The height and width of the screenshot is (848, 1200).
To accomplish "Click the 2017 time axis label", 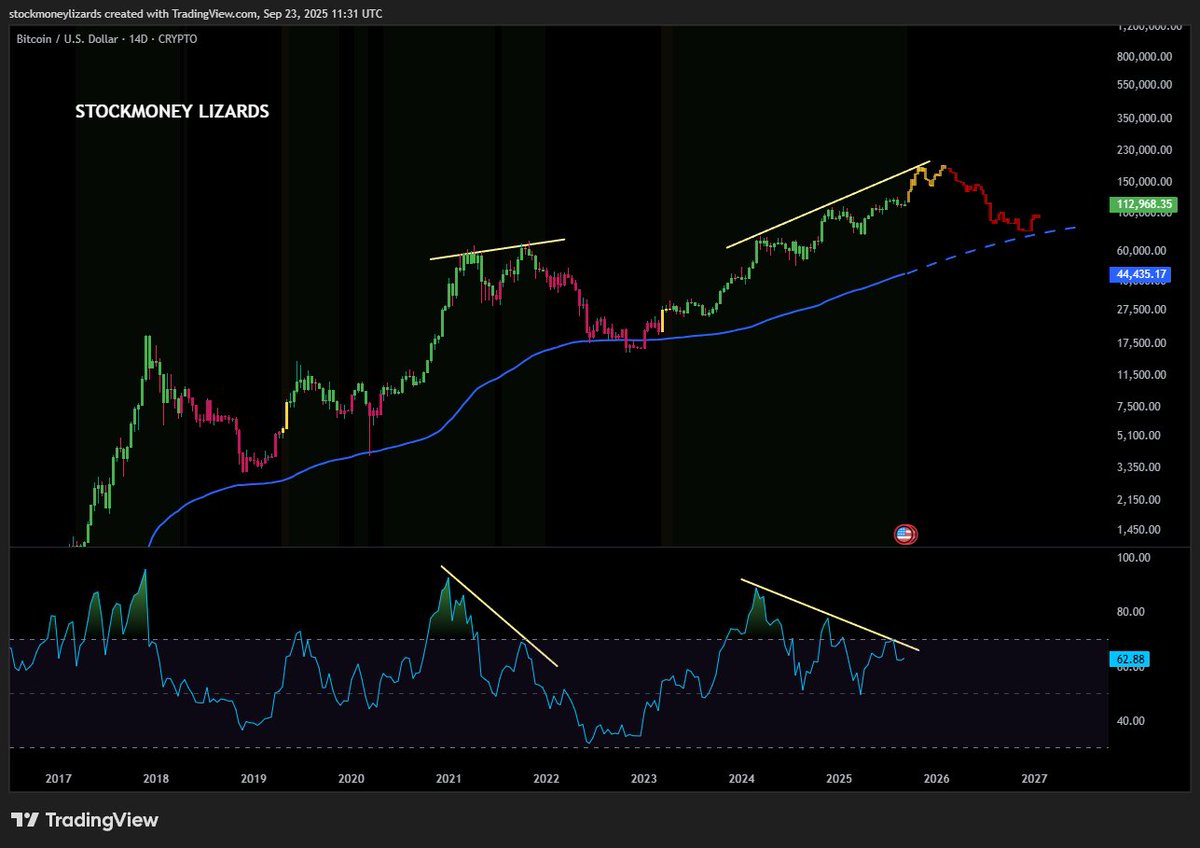I will point(59,778).
